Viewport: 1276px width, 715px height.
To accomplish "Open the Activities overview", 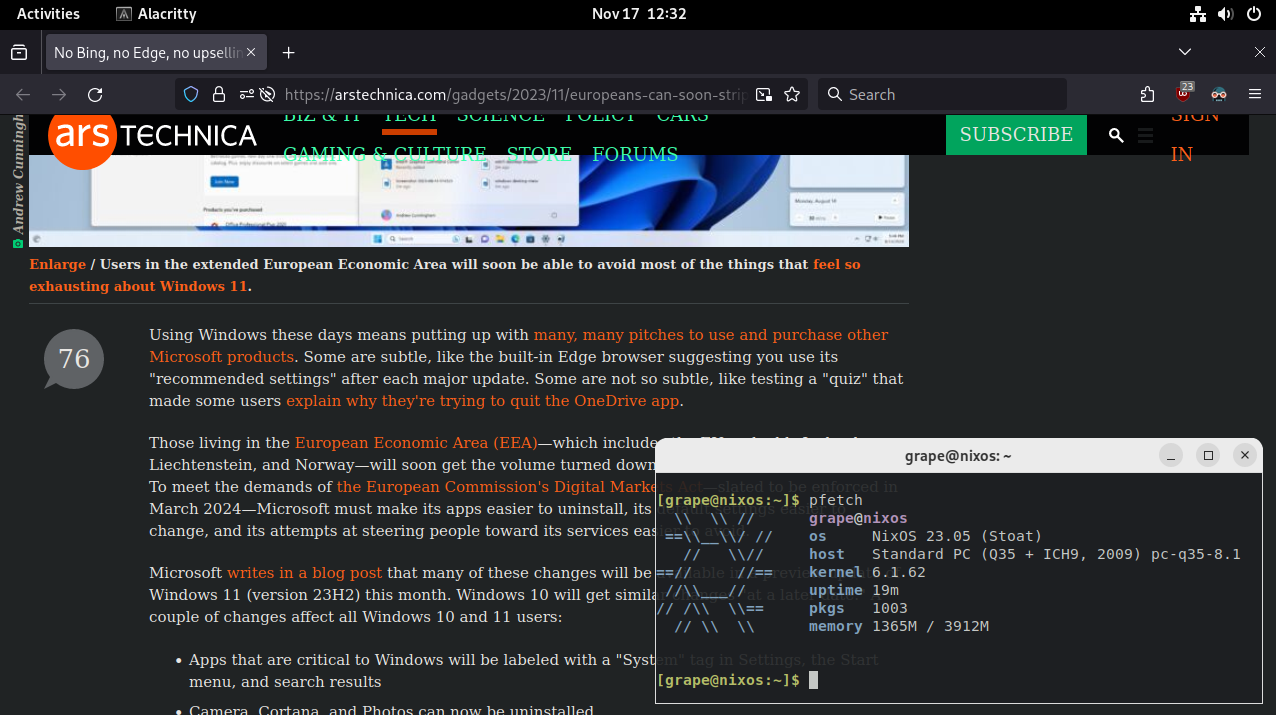I will [48, 14].
